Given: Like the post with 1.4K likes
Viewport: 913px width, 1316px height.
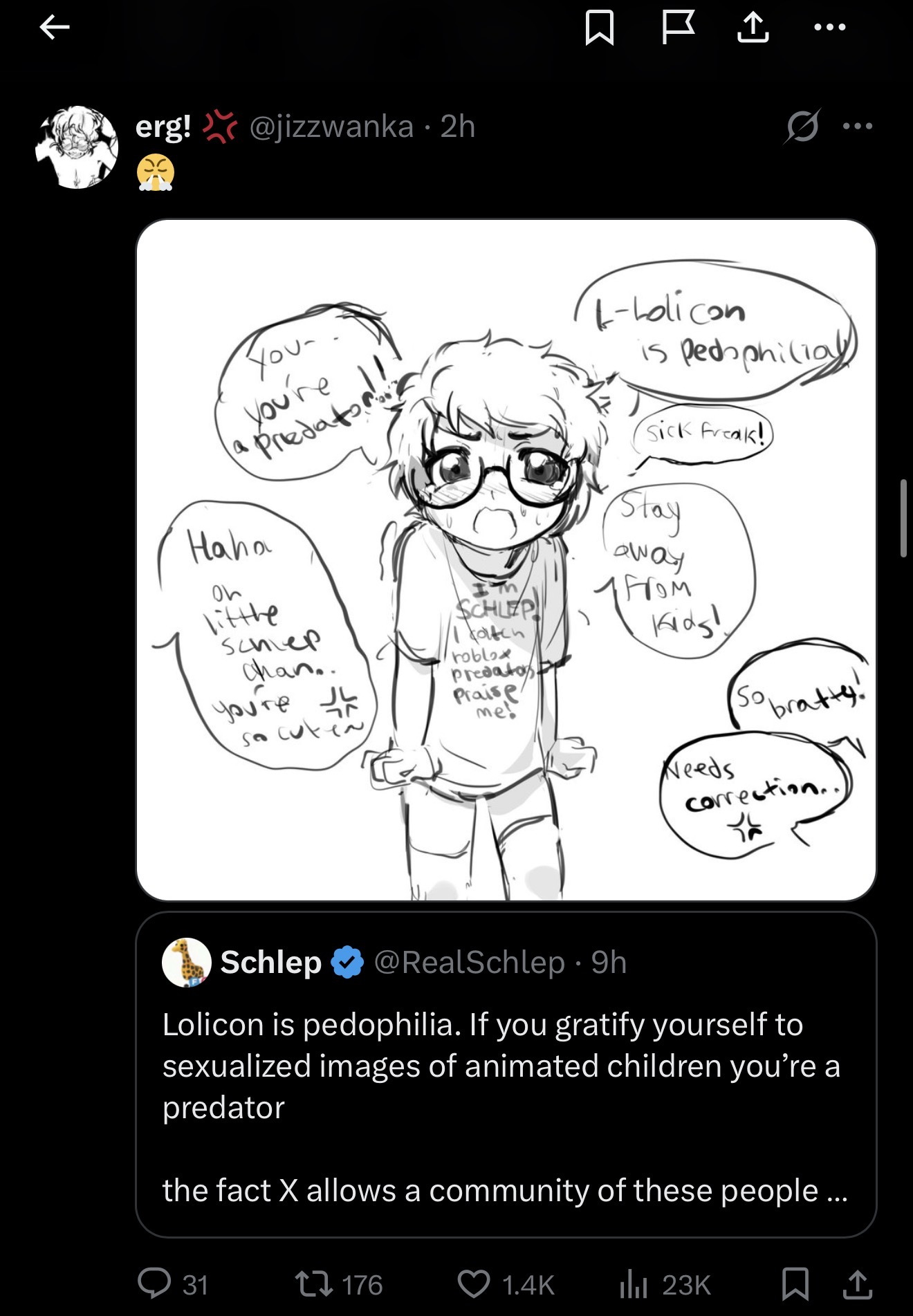Looking at the screenshot, I should 474,1284.
